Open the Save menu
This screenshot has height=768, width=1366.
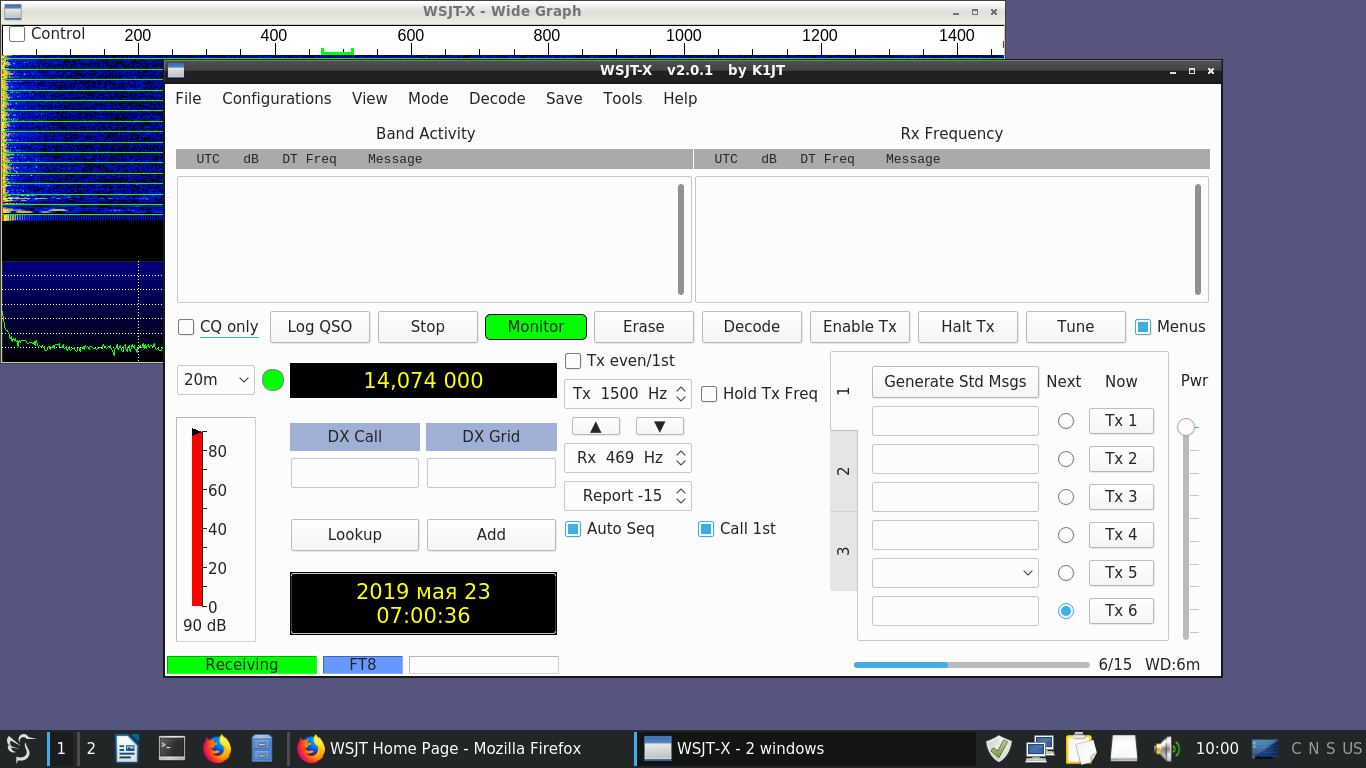pos(564,99)
